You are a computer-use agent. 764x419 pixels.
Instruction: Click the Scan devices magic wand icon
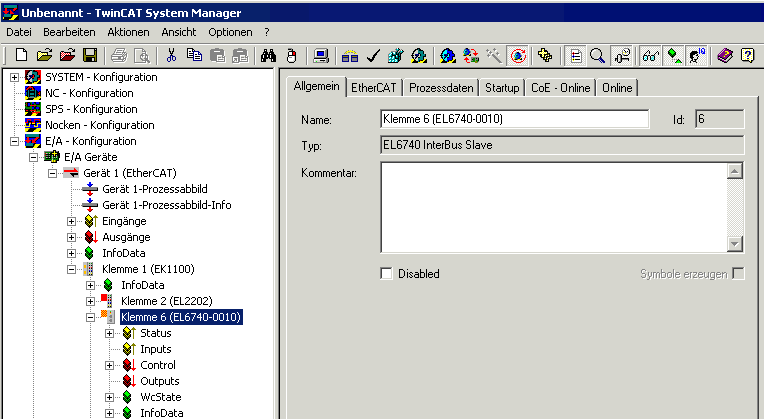494,56
